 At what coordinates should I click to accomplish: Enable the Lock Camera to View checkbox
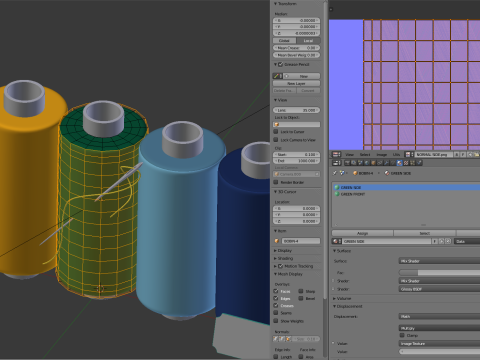(276, 140)
